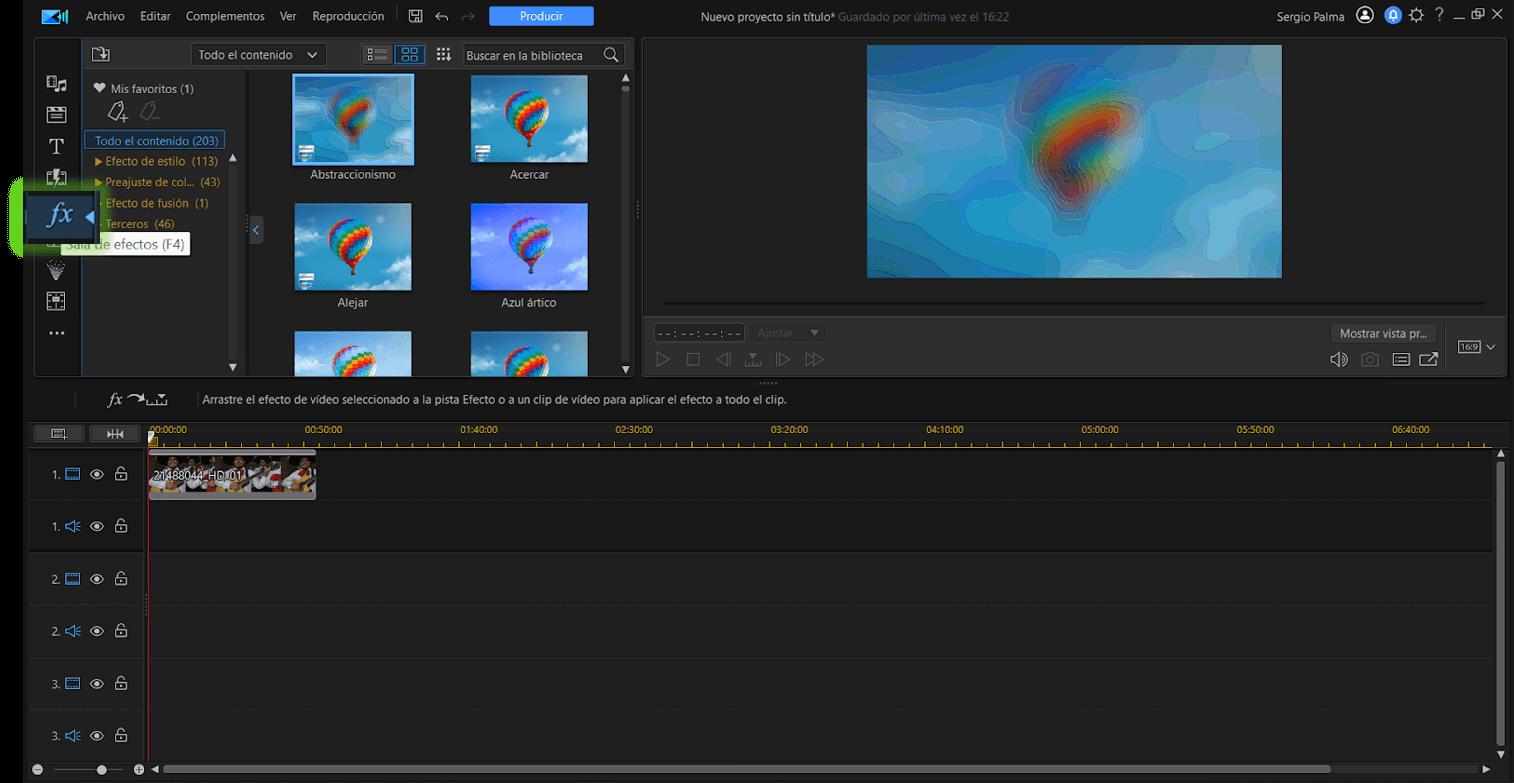Add a new tag icon under favorites
The height and width of the screenshot is (783, 1514).
[x=118, y=111]
